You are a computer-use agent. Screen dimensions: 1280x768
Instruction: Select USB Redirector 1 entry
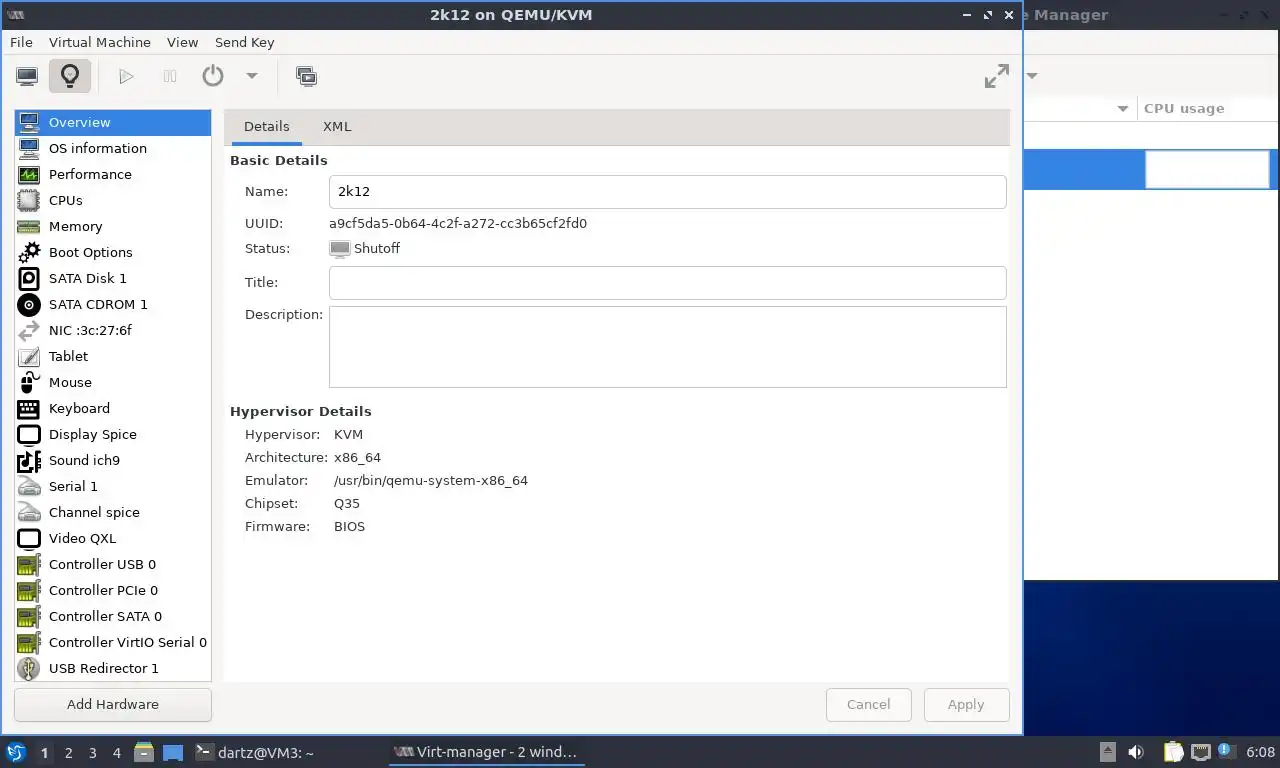coord(113,668)
